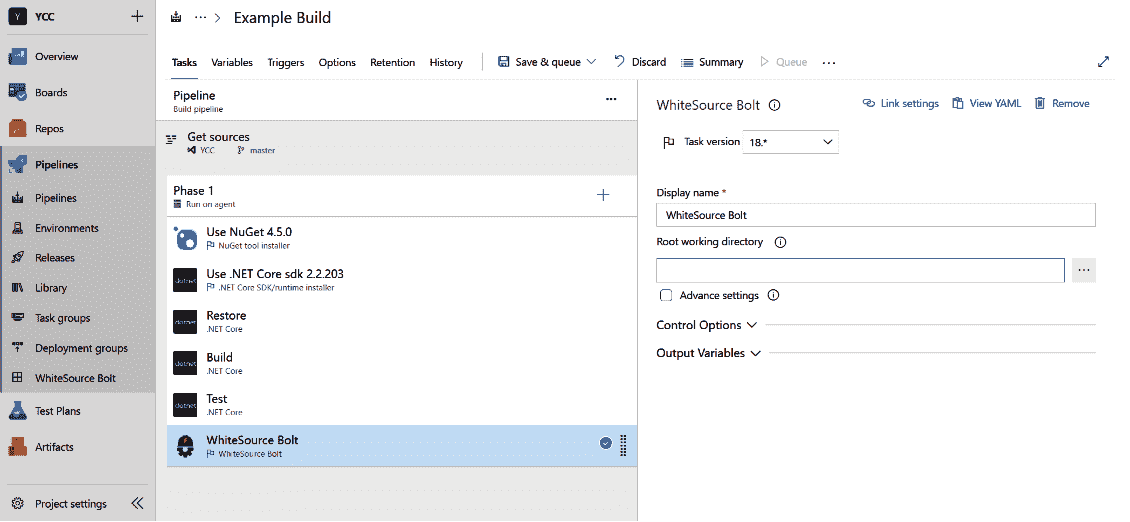Collapse the sidebar with double chevron
Viewport: 1130px width, 522px height.
137,503
